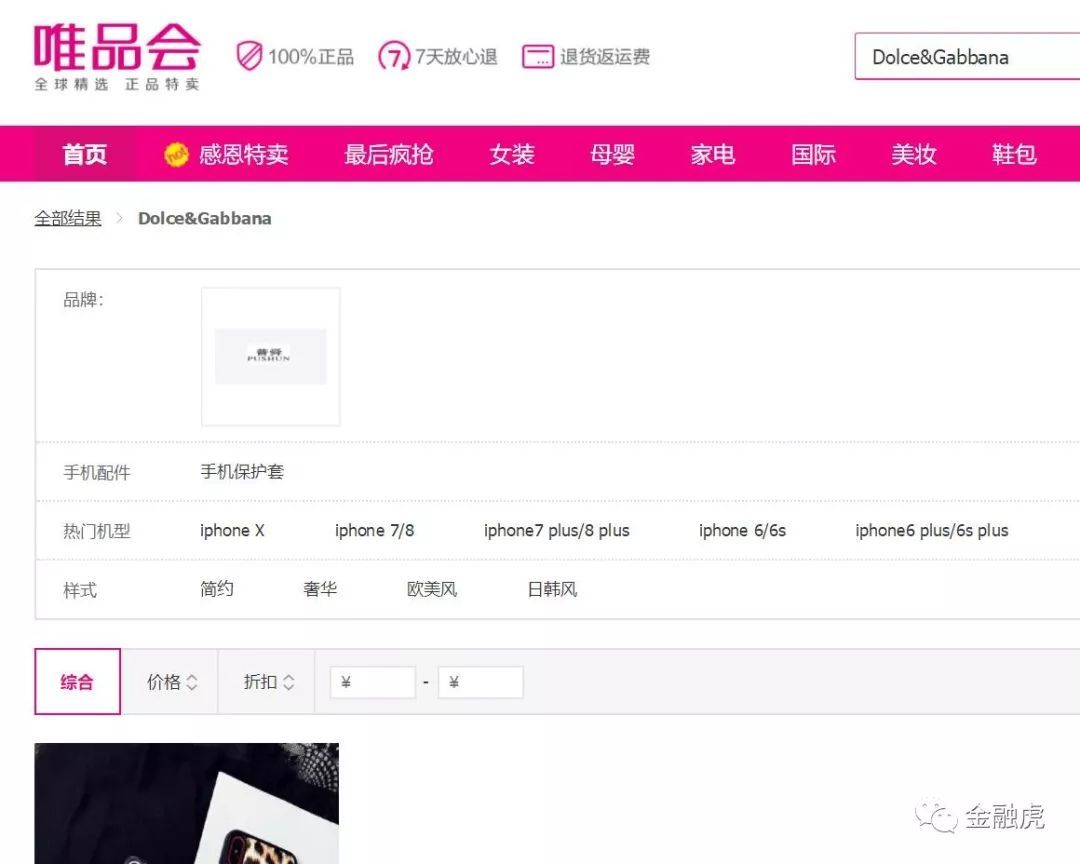Screen dimensions: 1080x864
Task: Select the PUSHUN brand logo thumbnail
Action: pos(270,356)
